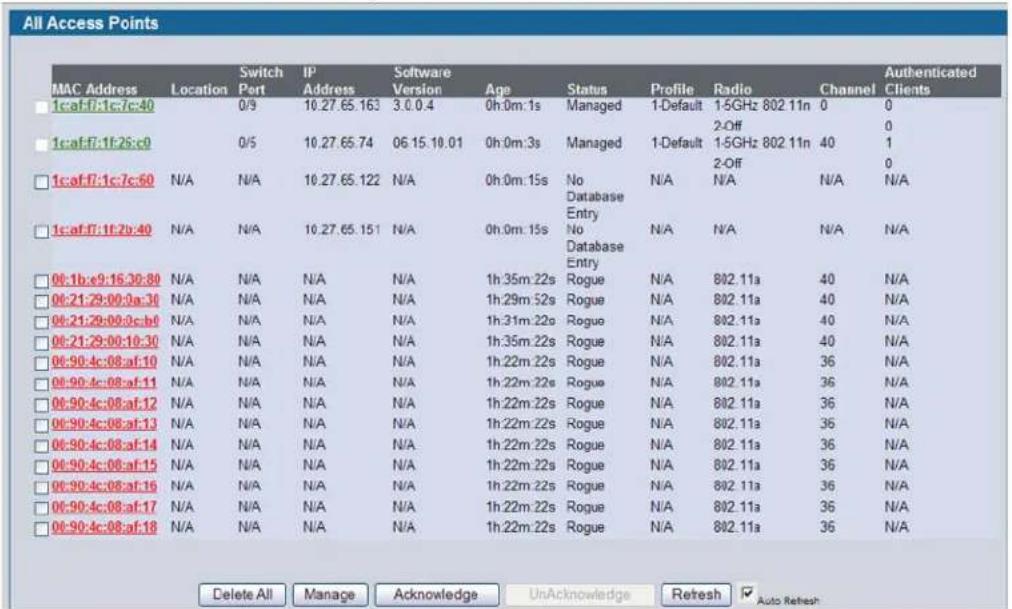
Task: Check the box next to 00:21:29:00:0a:30
Action: [41, 301]
